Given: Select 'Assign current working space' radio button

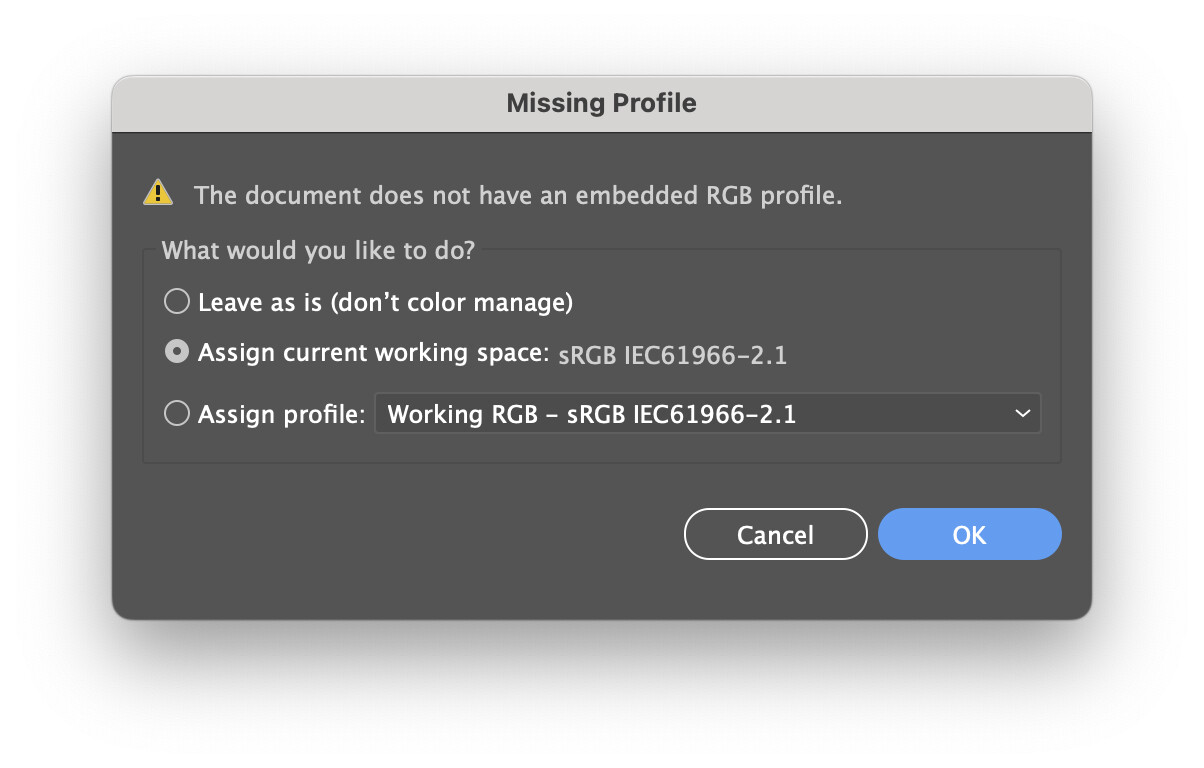Looking at the screenshot, I should point(177,353).
